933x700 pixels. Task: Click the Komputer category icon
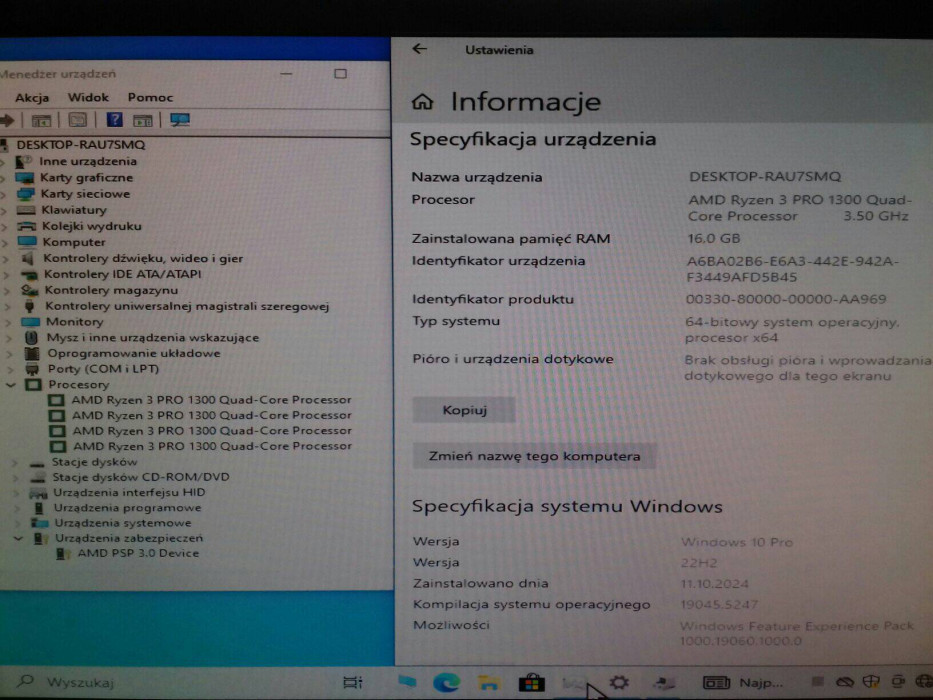click(x=27, y=242)
